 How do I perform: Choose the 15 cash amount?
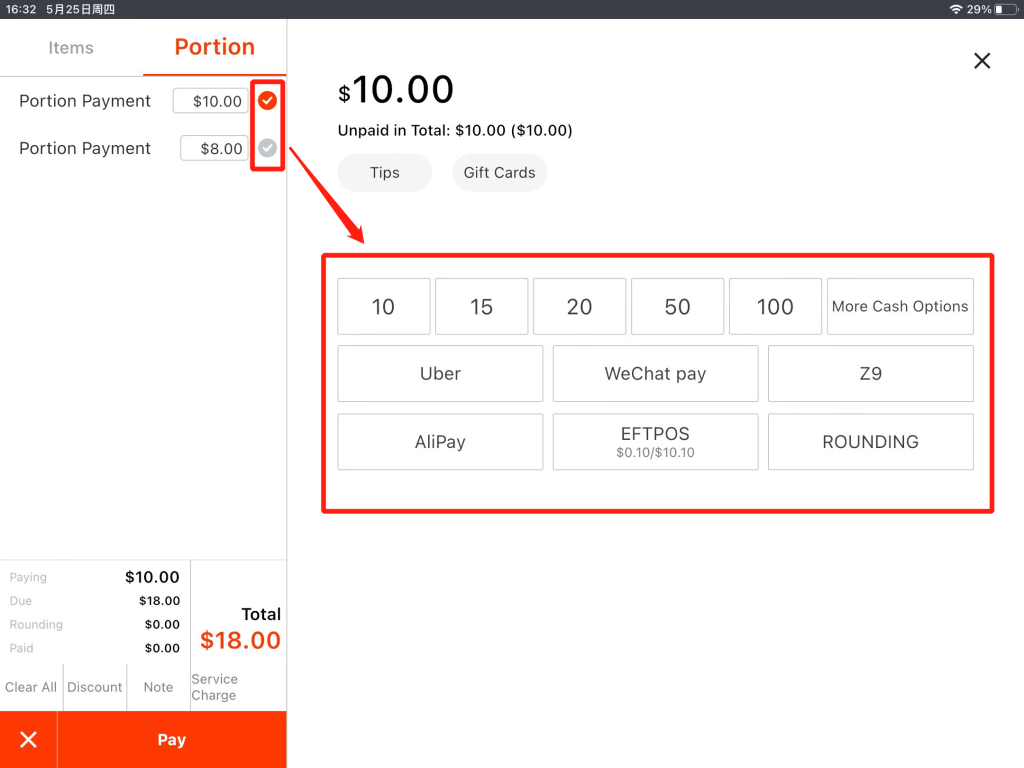coord(481,306)
